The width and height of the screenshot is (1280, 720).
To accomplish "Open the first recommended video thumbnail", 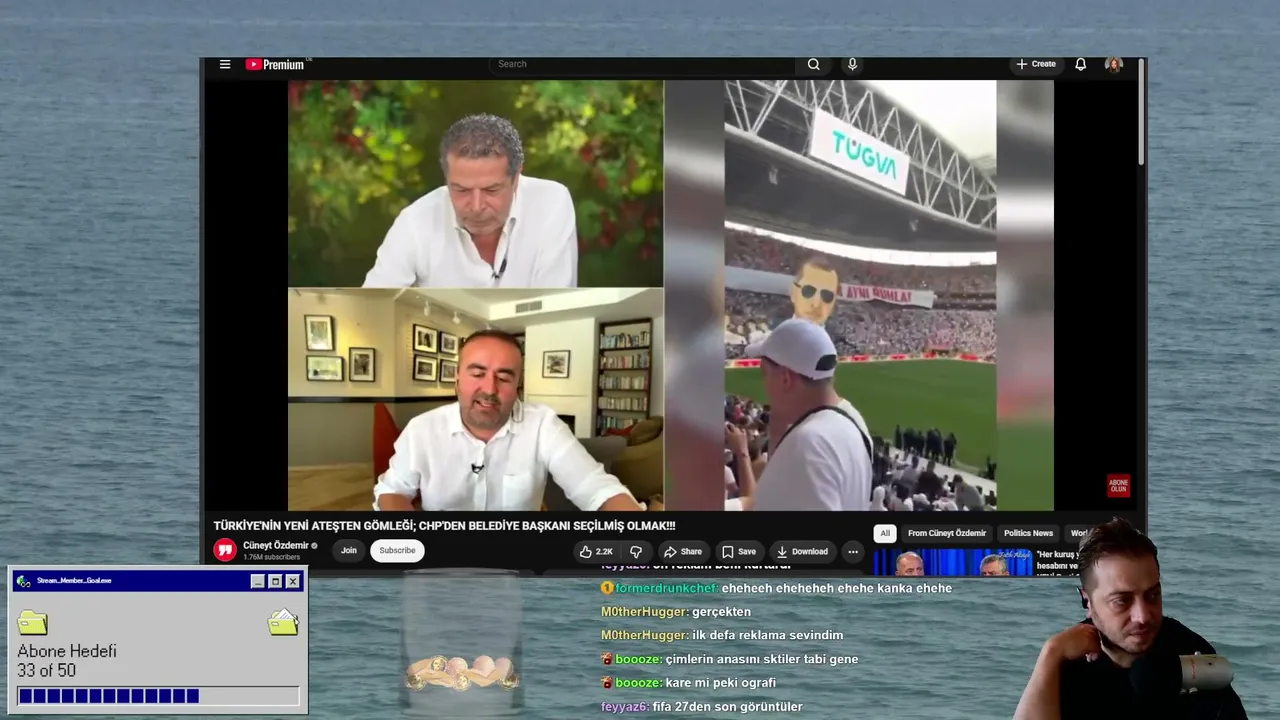I will click(x=953, y=562).
